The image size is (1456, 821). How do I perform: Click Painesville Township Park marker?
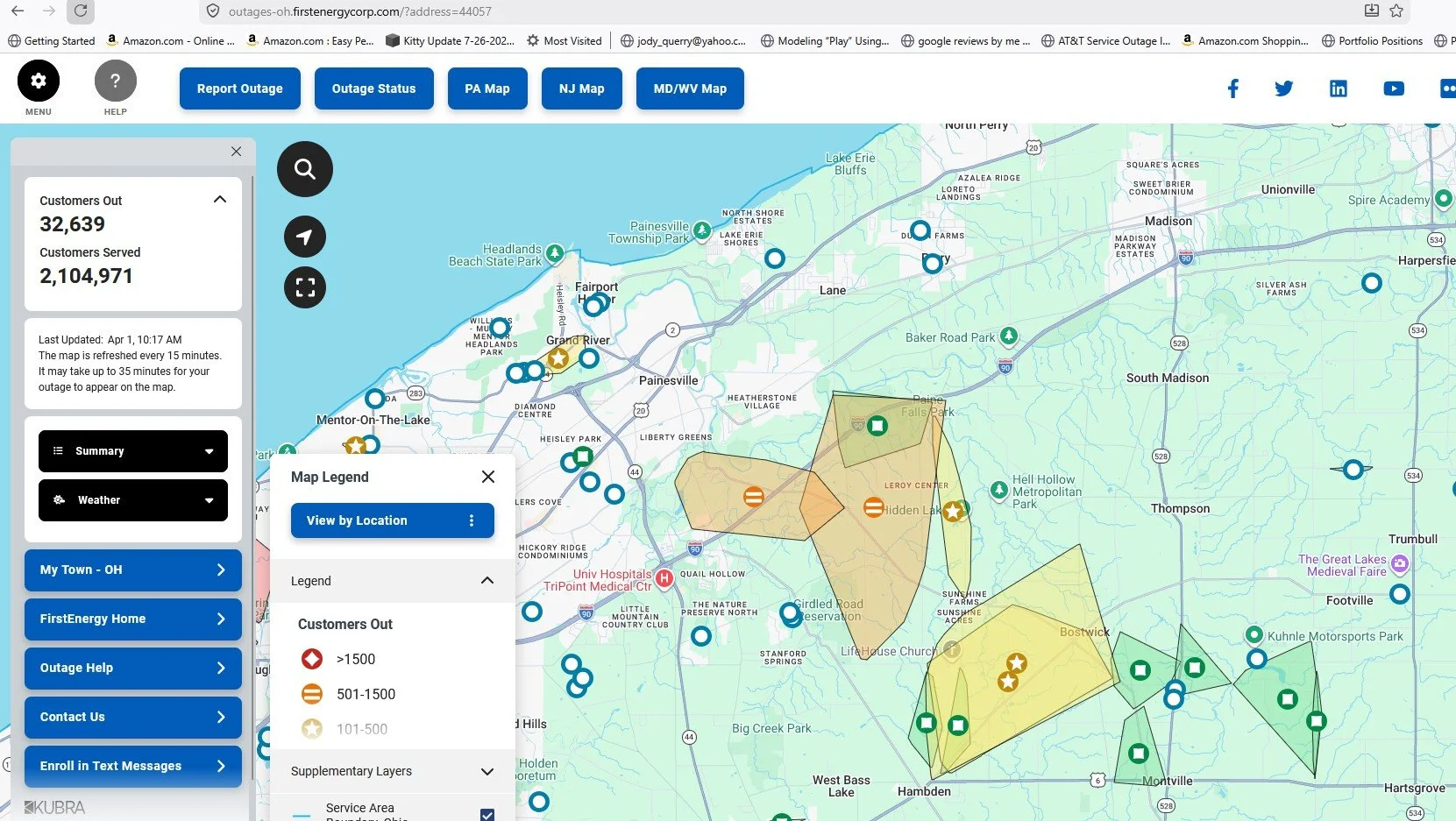(x=702, y=231)
